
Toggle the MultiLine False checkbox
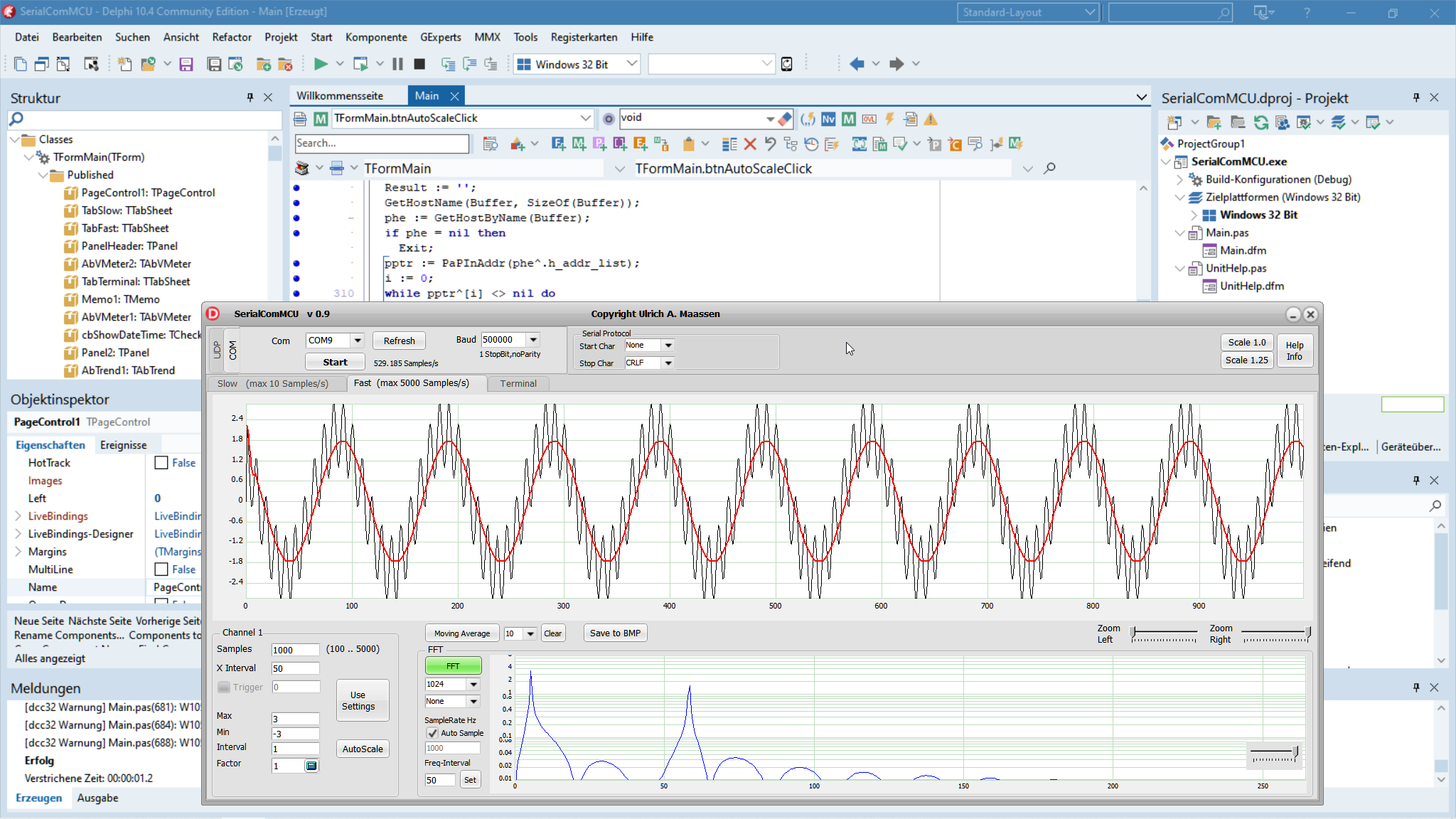click(x=161, y=569)
